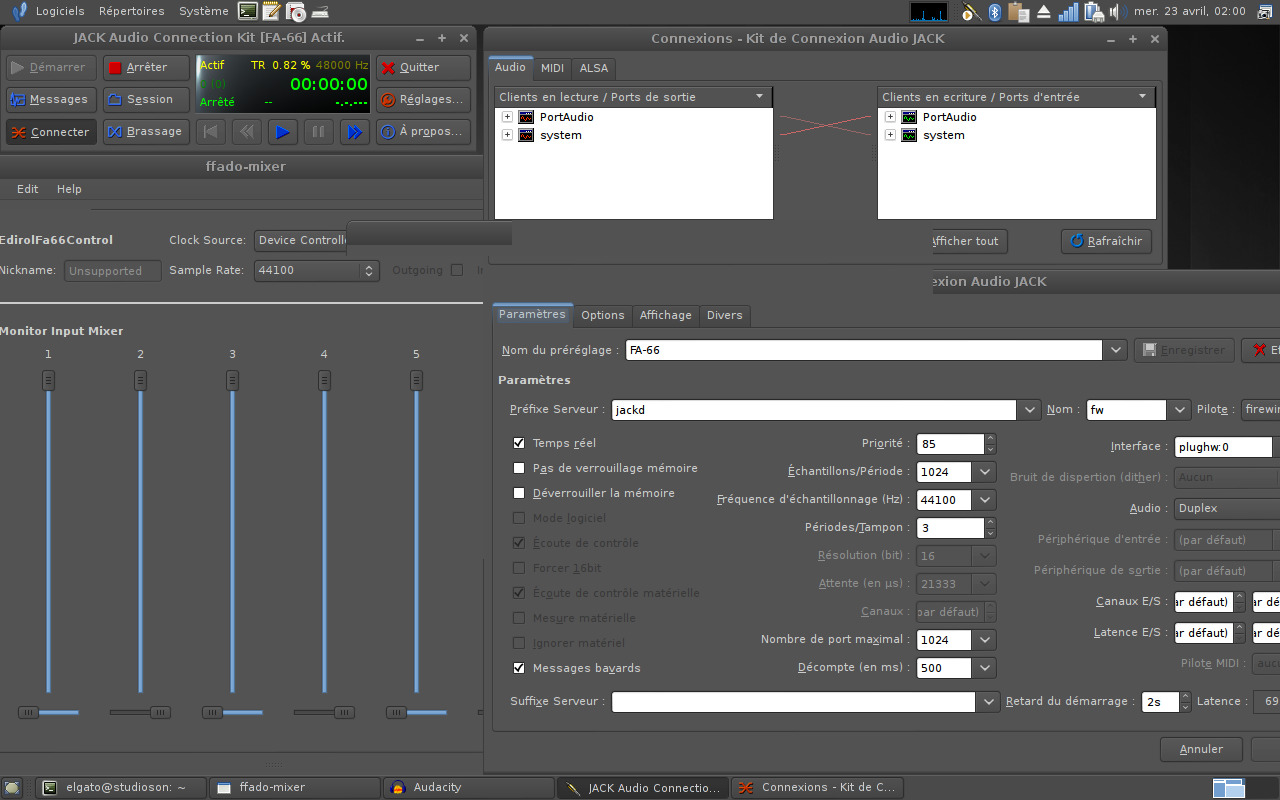Screen dimensions: 1280x800
Task: Enable Pas de verrouillage mémoire checkbox
Action: 519,468
